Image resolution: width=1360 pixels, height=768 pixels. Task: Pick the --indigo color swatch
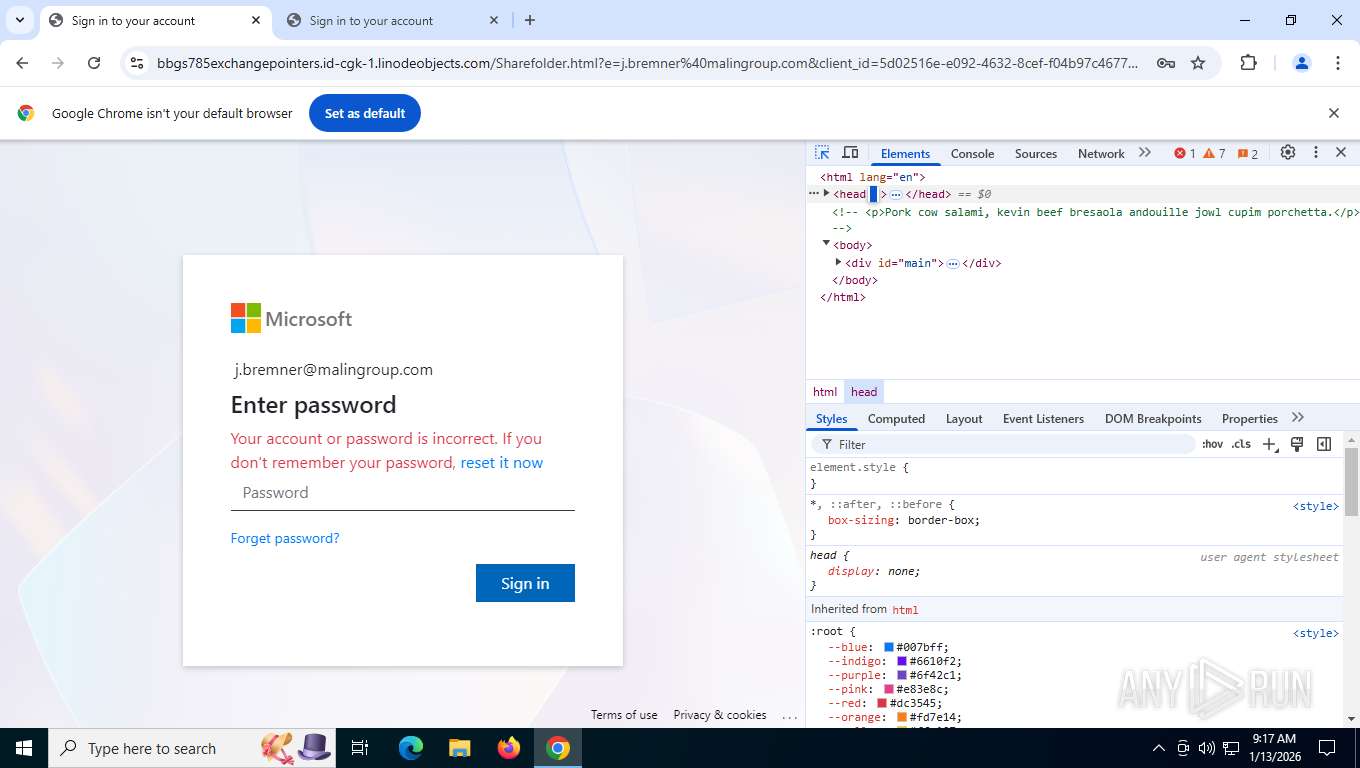902,661
